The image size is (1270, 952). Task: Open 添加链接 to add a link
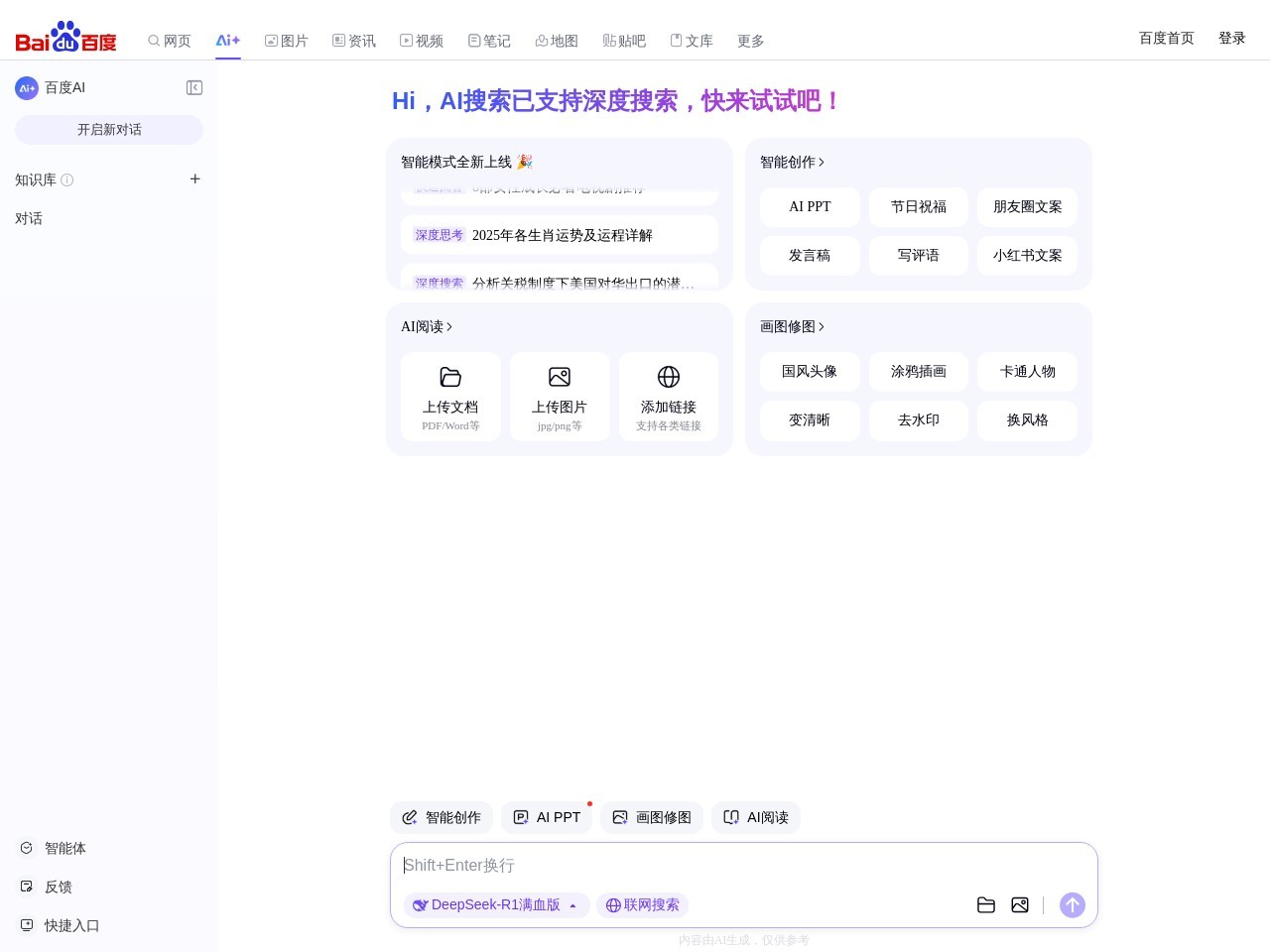pos(669,377)
